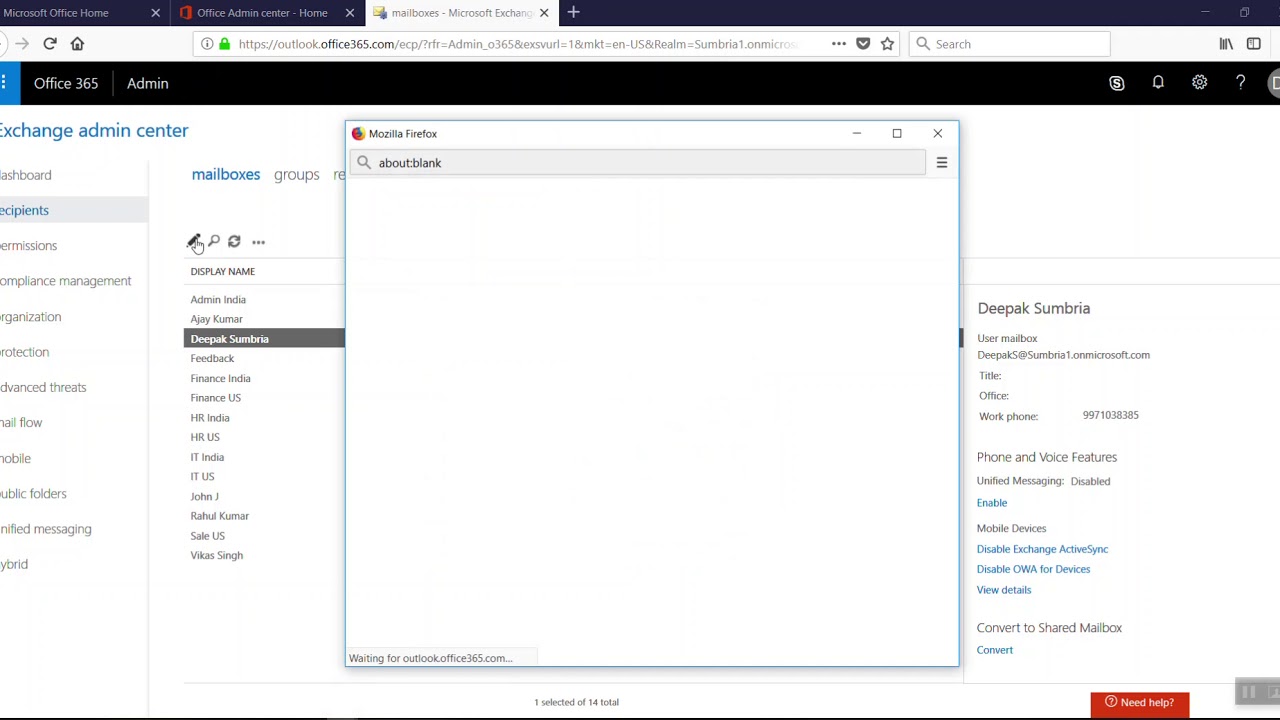Open public folders in left navigation

pyautogui.click(x=33, y=494)
